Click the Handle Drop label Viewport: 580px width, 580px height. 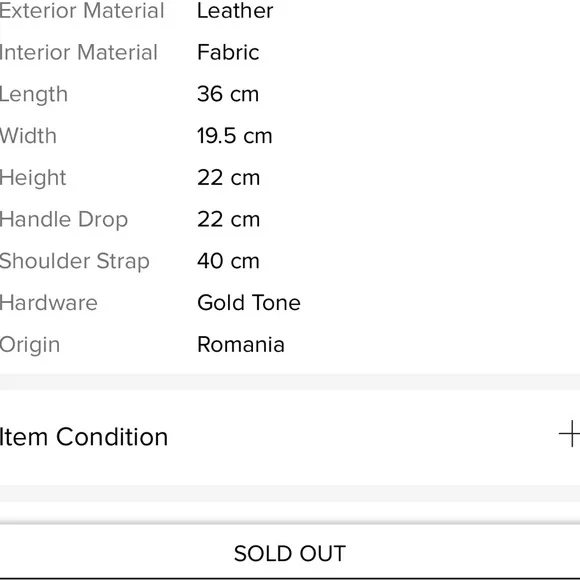pyautogui.click(x=64, y=220)
